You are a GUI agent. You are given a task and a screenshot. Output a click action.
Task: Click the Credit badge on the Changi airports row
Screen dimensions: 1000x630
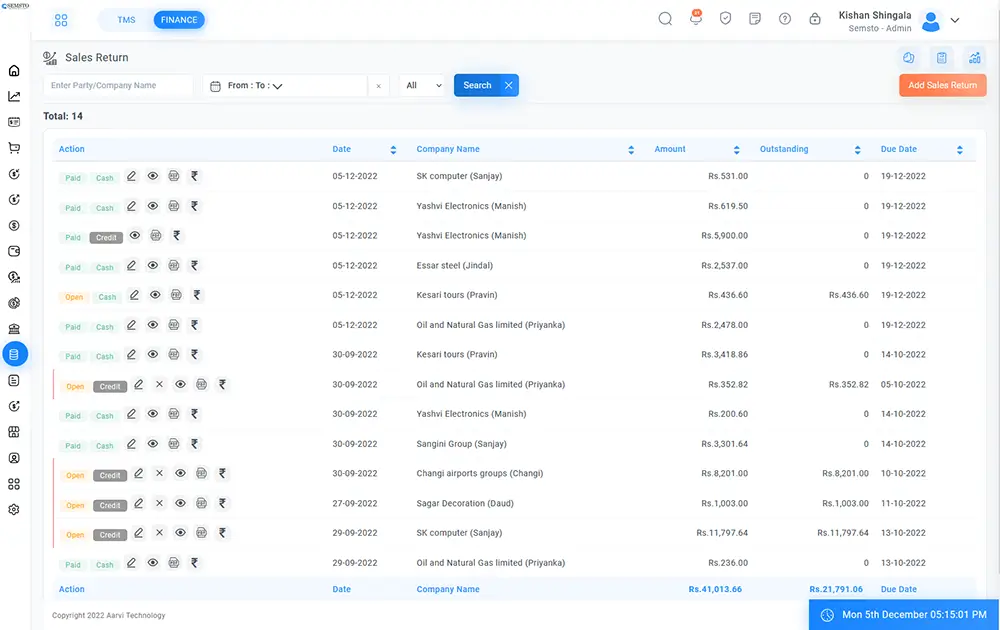(x=110, y=476)
